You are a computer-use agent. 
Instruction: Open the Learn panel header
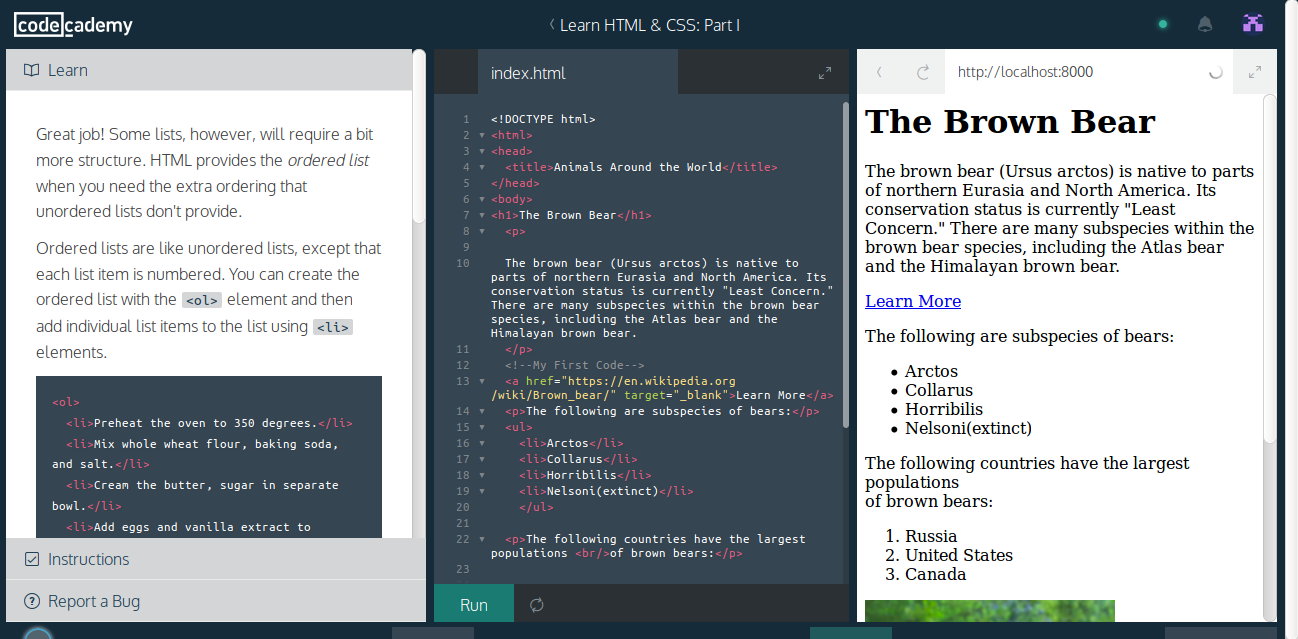click(209, 70)
